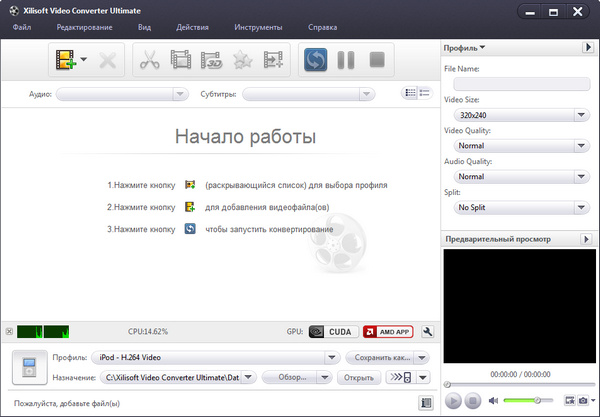The height and width of the screenshot is (417, 600).
Task: Select the scissors Clip tool
Action: pyautogui.click(x=150, y=61)
